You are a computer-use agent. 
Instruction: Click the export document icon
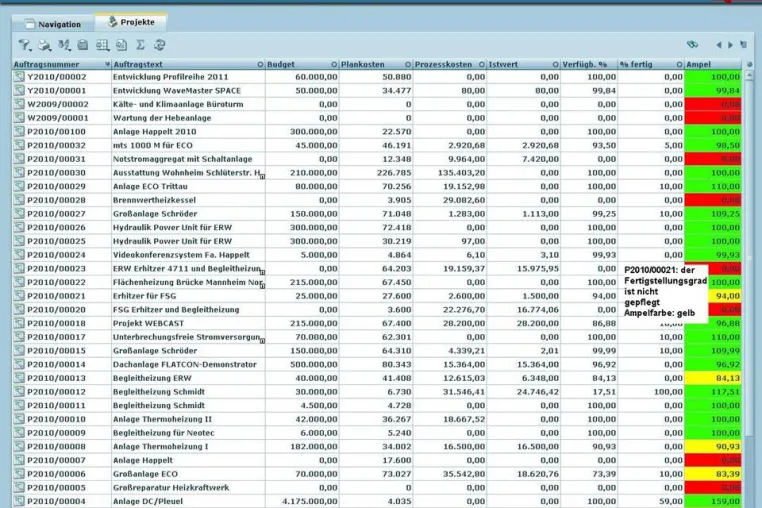pyautogui.click(x=121, y=45)
